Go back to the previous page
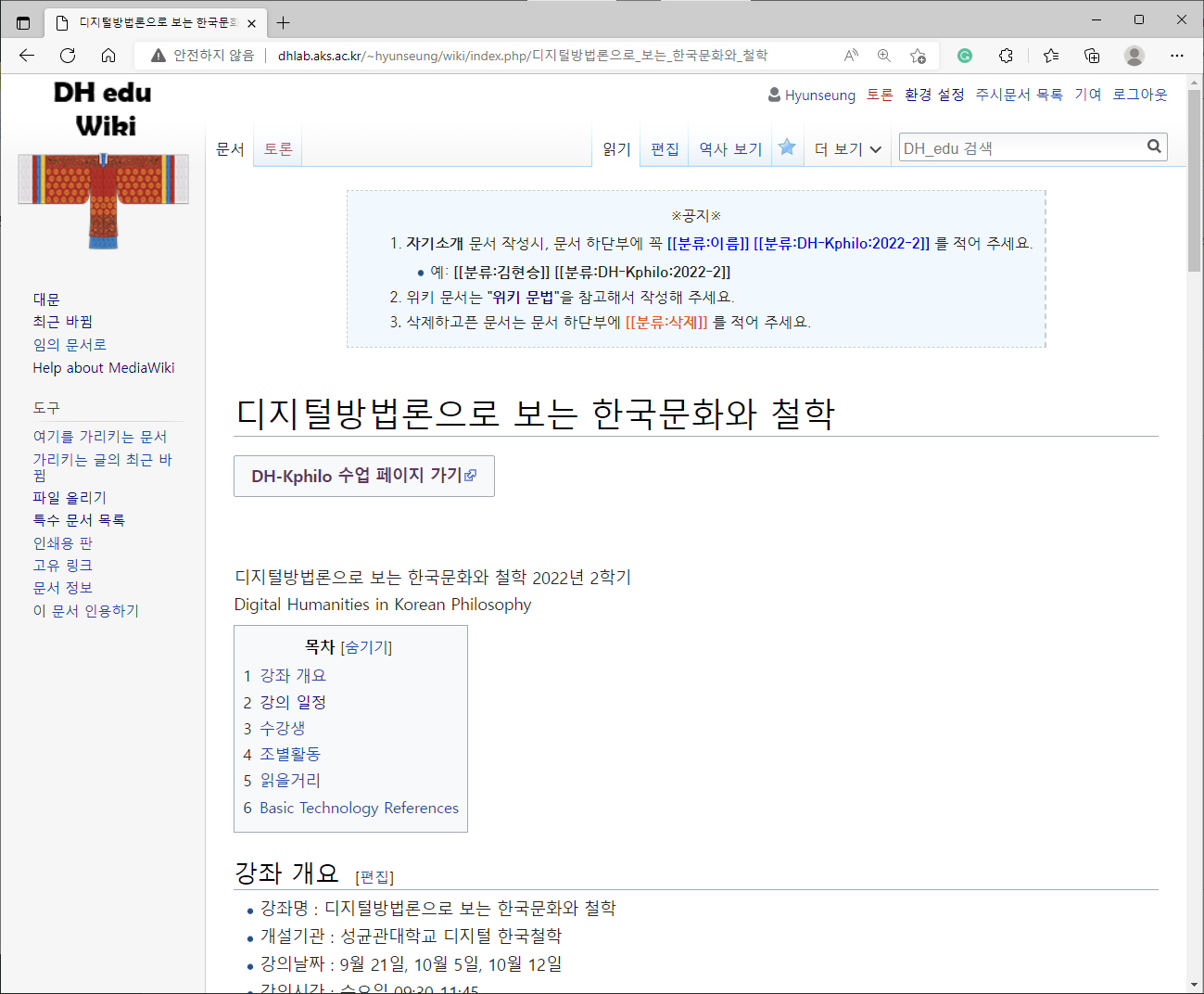 point(27,56)
